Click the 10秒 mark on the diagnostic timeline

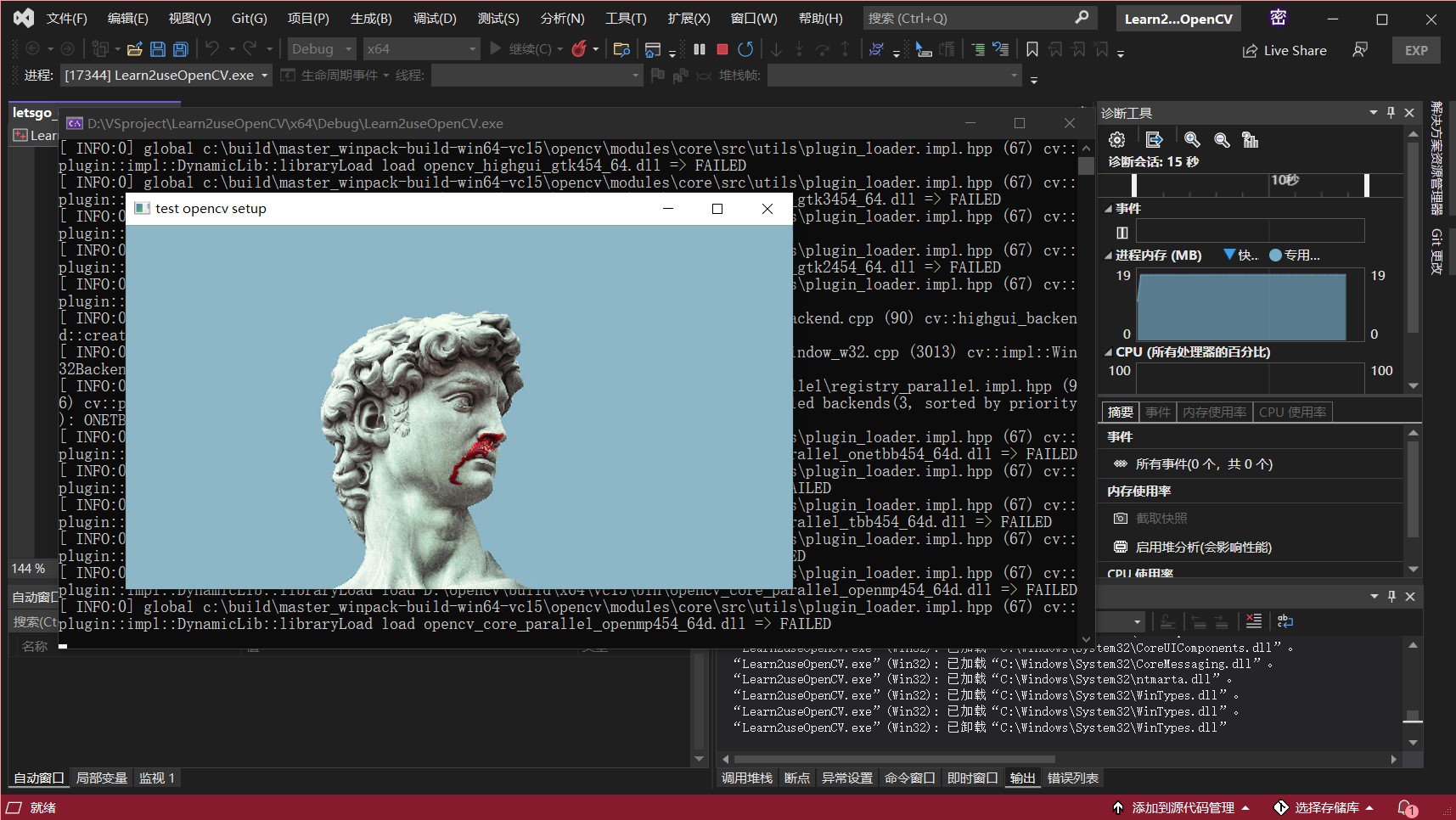(x=1283, y=179)
